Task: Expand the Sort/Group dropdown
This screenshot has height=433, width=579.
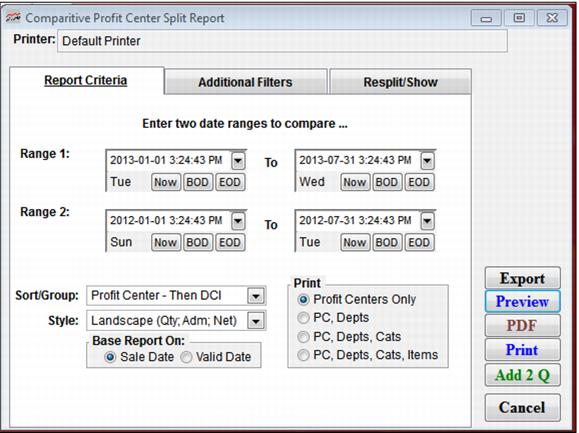Action: 256,296
